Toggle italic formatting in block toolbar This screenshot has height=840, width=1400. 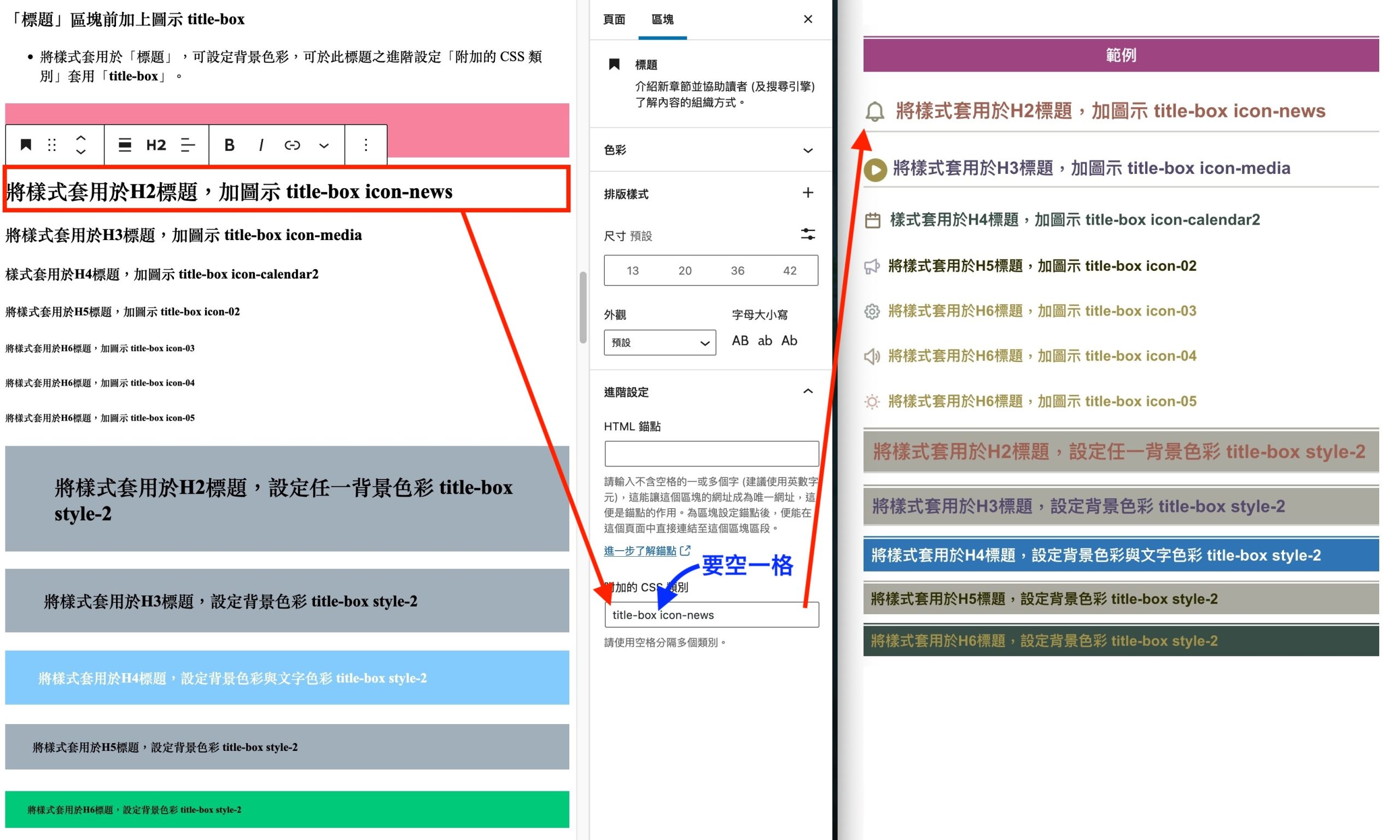point(261,145)
